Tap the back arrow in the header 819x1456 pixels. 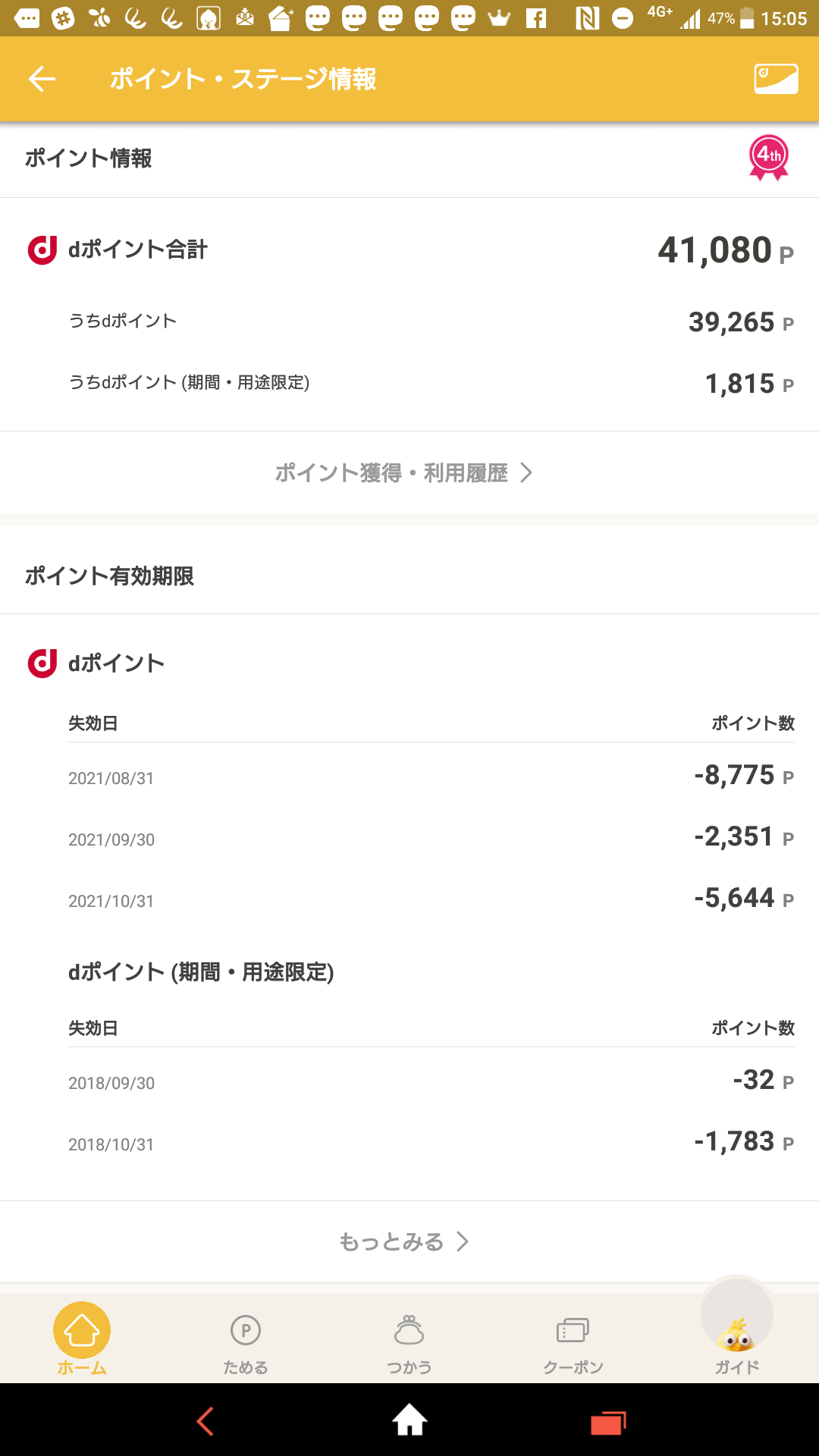(x=42, y=79)
